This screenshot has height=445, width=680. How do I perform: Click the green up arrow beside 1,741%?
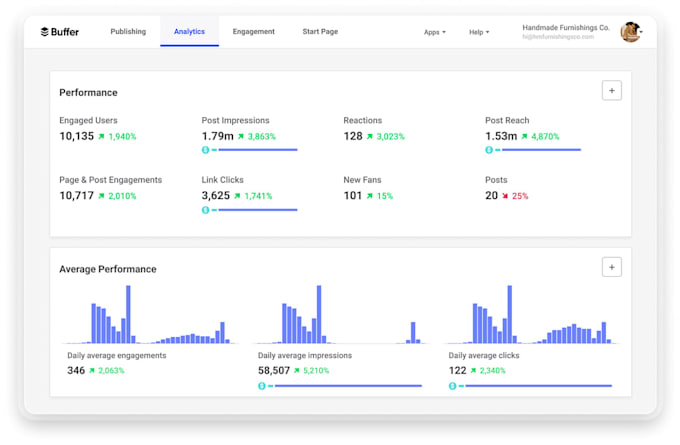pyautogui.click(x=237, y=196)
